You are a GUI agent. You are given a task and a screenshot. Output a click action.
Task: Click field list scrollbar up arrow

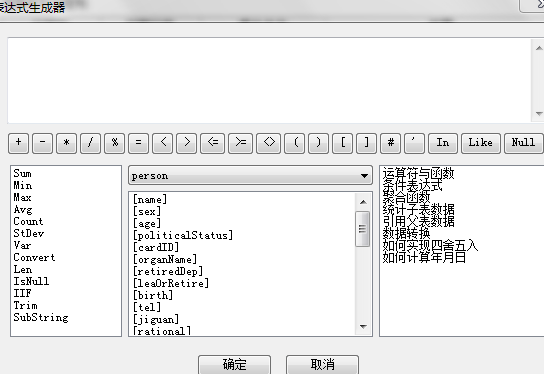[363, 202]
